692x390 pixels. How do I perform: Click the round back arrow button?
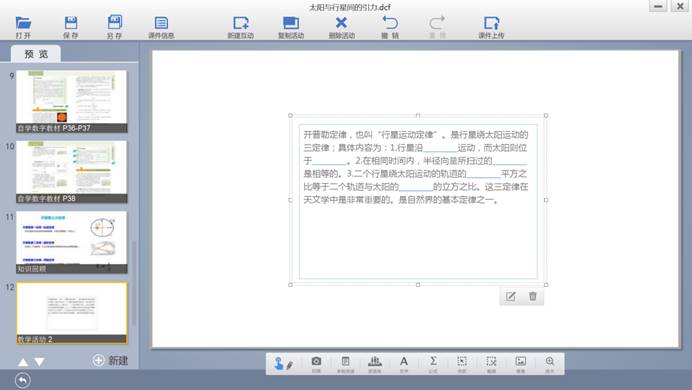[x=23, y=380]
